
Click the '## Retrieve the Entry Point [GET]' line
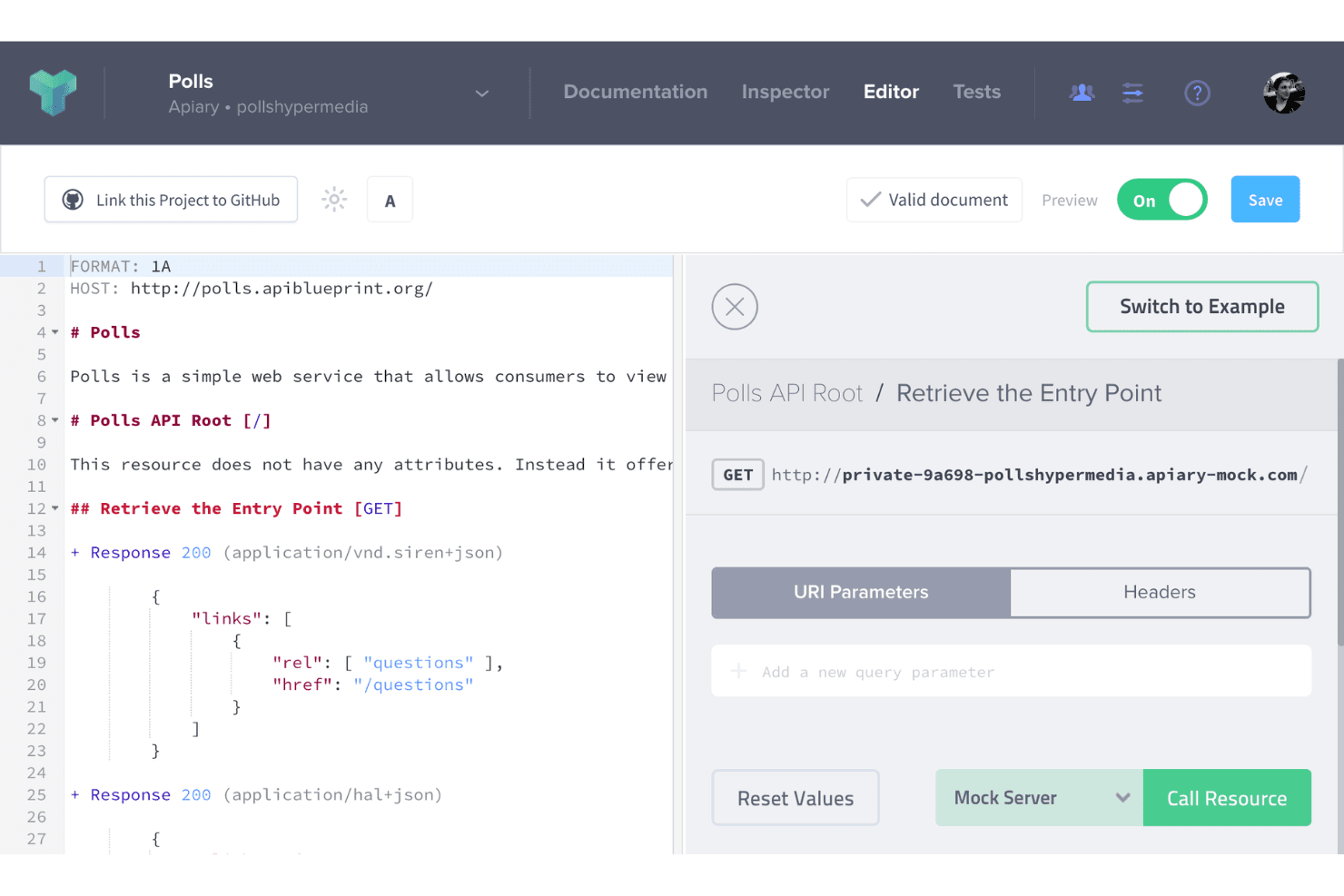click(x=236, y=508)
